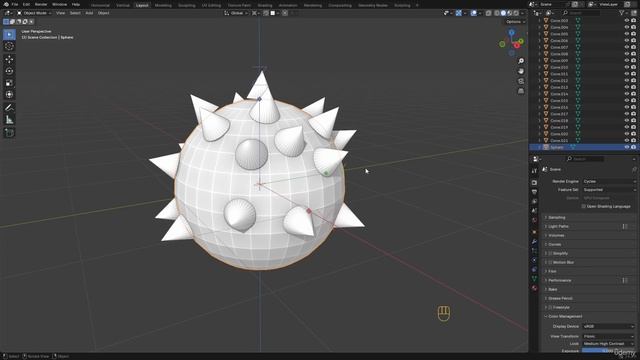640x360 pixels.
Task: Open the Render Engine dropdown showing Cycles
Action: (x=609, y=181)
